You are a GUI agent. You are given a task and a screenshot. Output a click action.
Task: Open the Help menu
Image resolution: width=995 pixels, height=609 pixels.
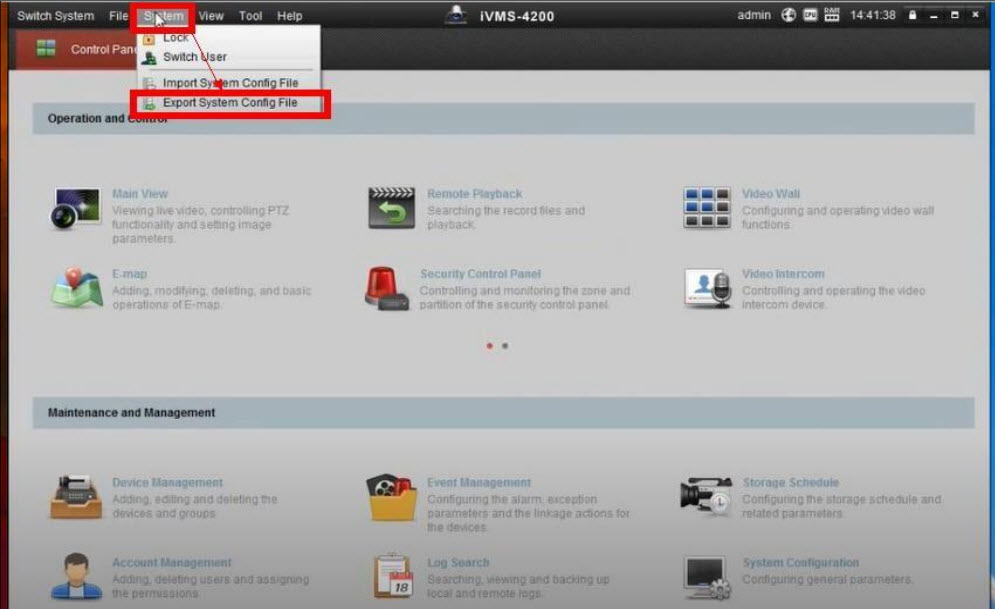(289, 16)
